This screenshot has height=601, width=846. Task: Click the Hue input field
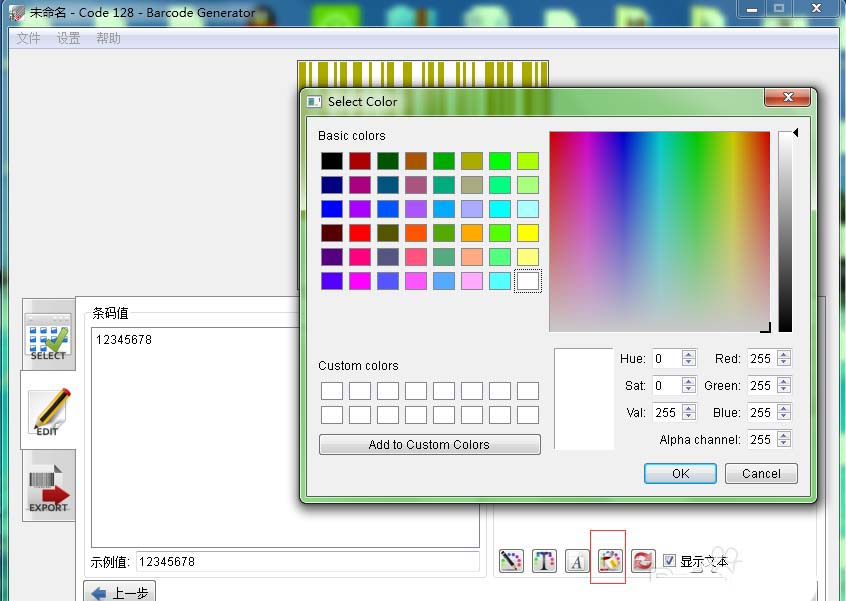click(667, 358)
